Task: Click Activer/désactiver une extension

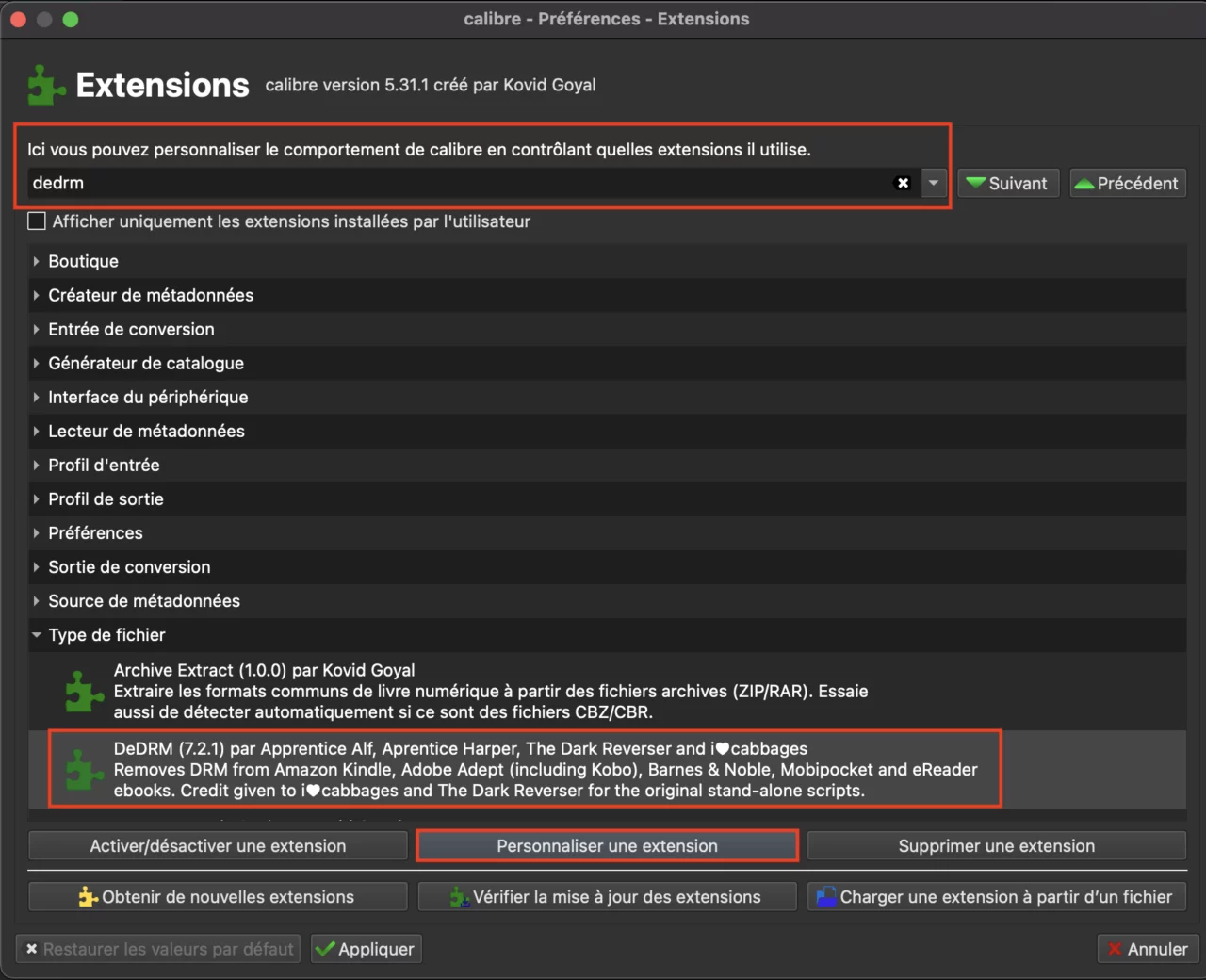Action: (x=218, y=846)
